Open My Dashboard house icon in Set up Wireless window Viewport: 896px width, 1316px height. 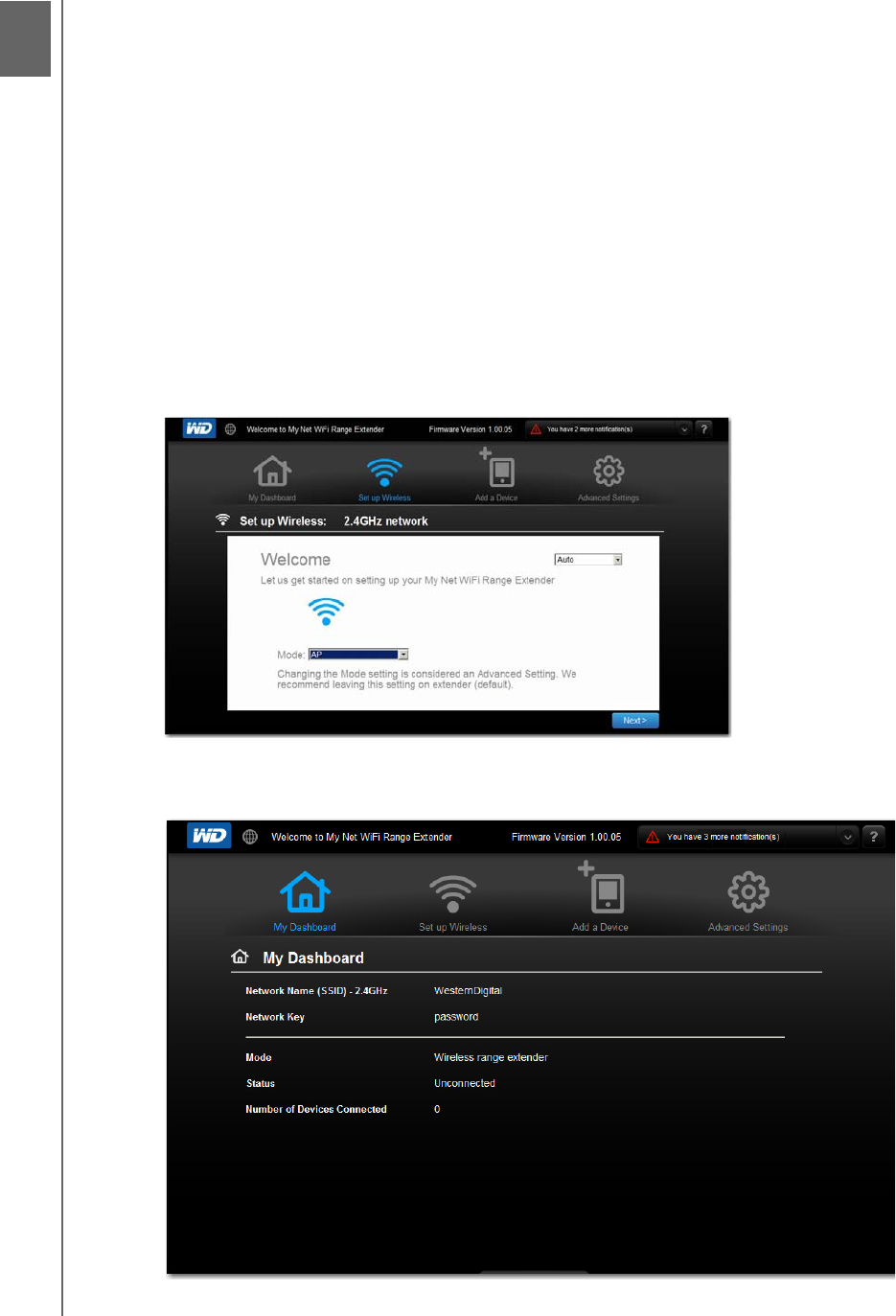[272, 471]
